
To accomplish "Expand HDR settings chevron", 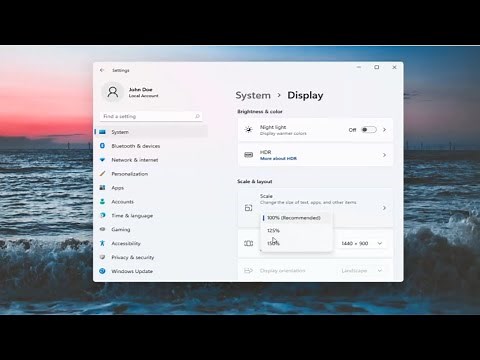I will click(x=384, y=155).
